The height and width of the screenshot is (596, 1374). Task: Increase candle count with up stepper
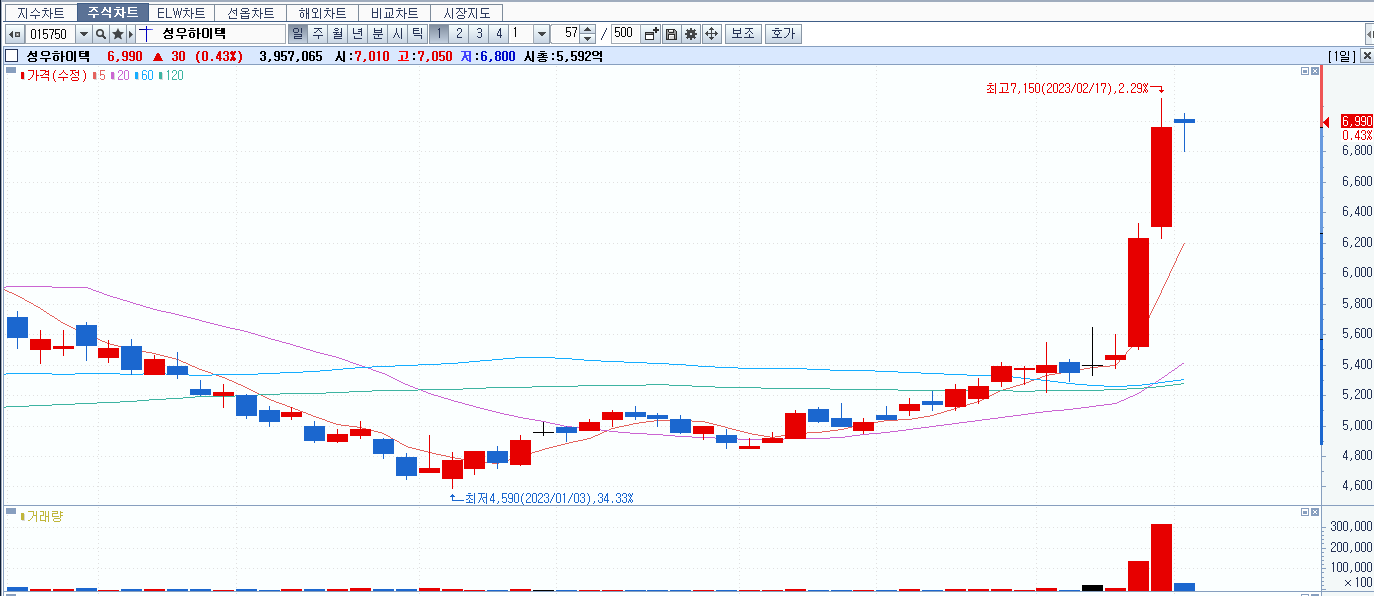coord(588,30)
